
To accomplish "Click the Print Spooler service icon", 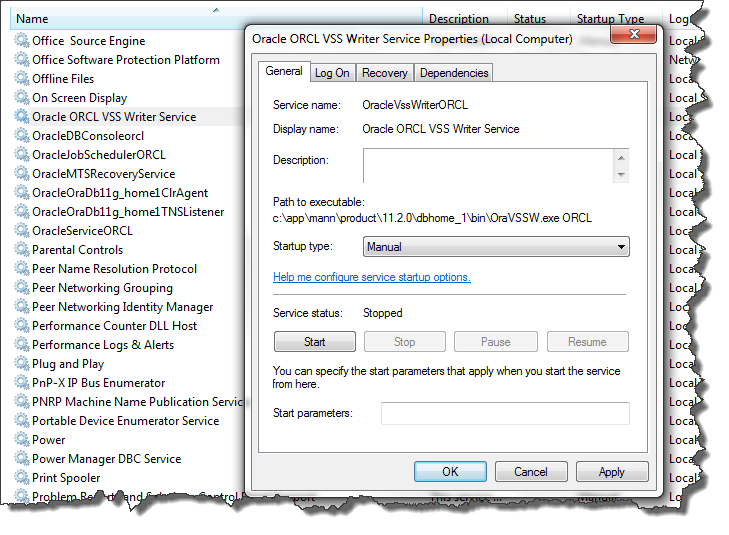I will [22, 478].
